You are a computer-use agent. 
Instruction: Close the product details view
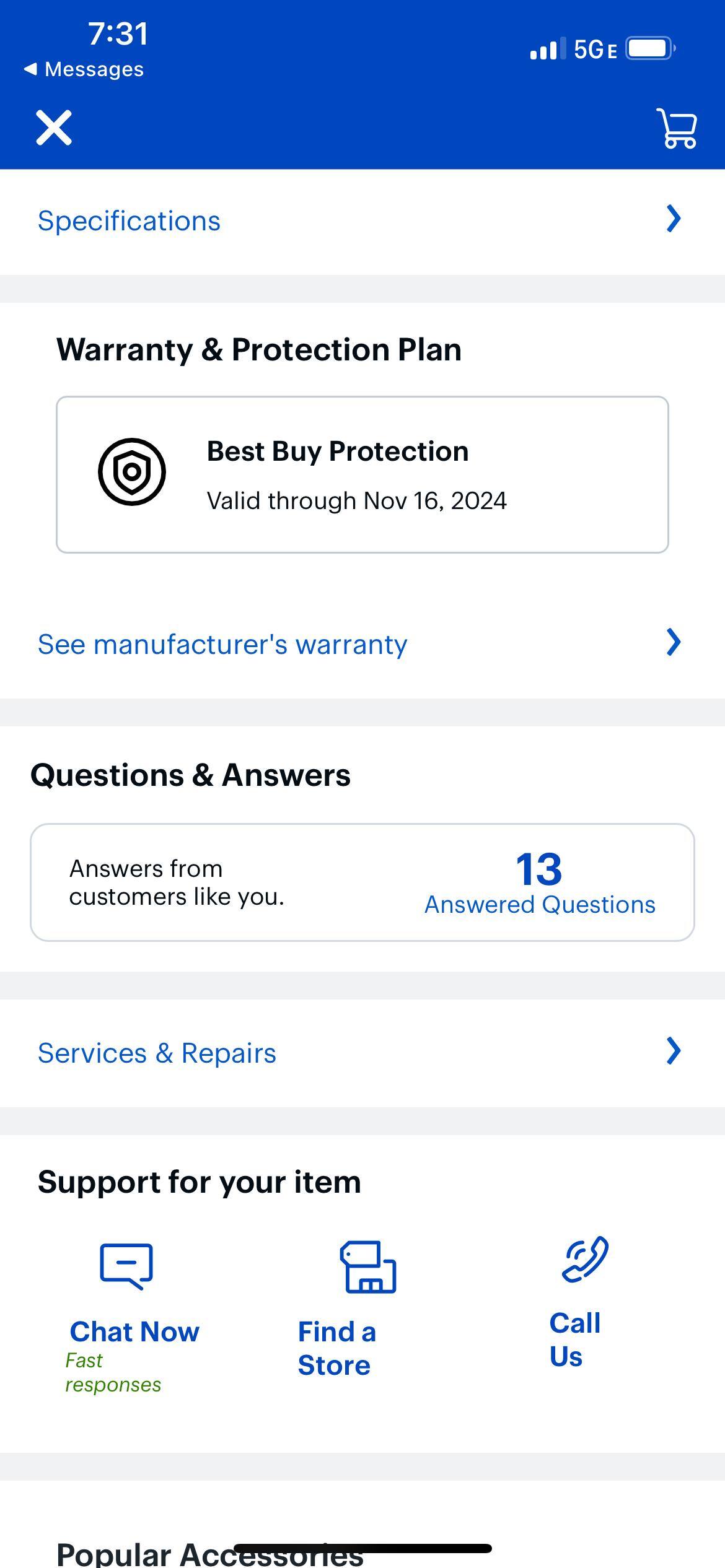pos(53,129)
